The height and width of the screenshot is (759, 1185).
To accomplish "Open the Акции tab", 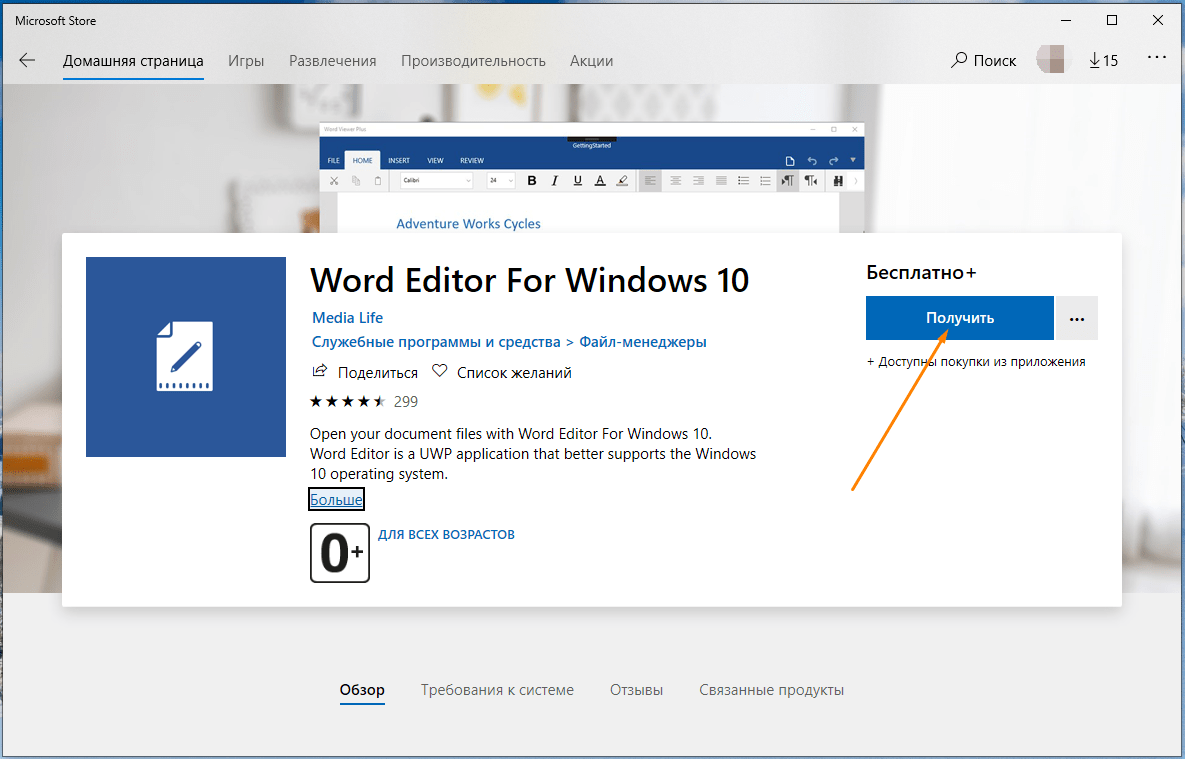I will [x=592, y=61].
